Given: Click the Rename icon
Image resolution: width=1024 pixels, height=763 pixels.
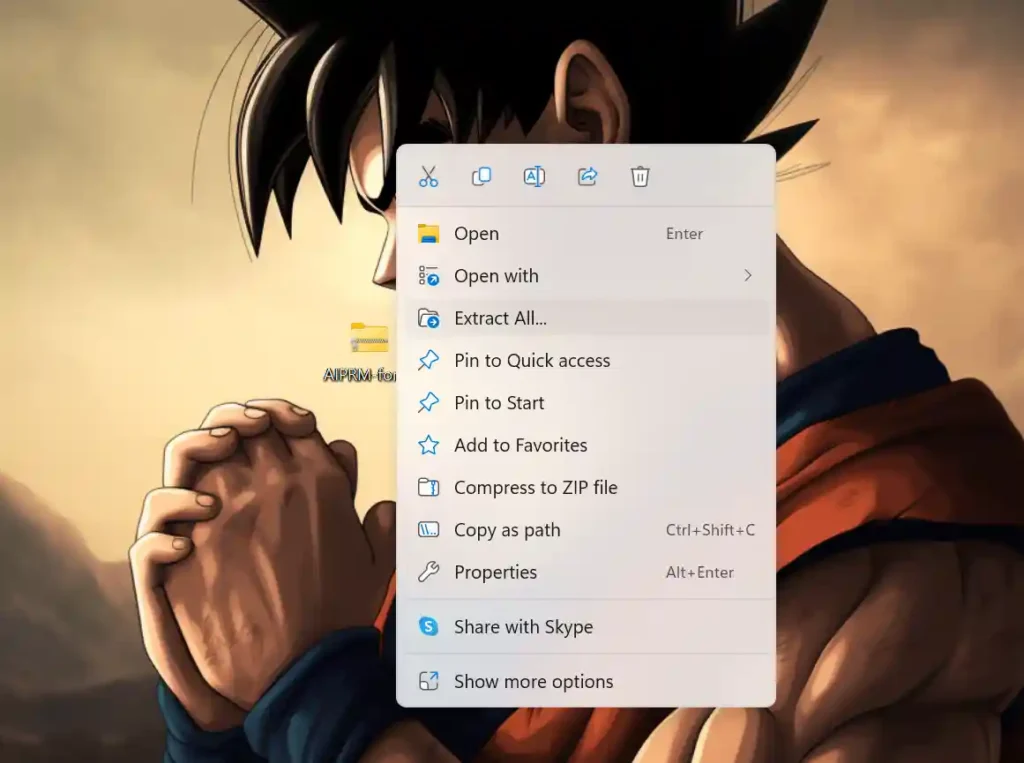Looking at the screenshot, I should [x=534, y=176].
